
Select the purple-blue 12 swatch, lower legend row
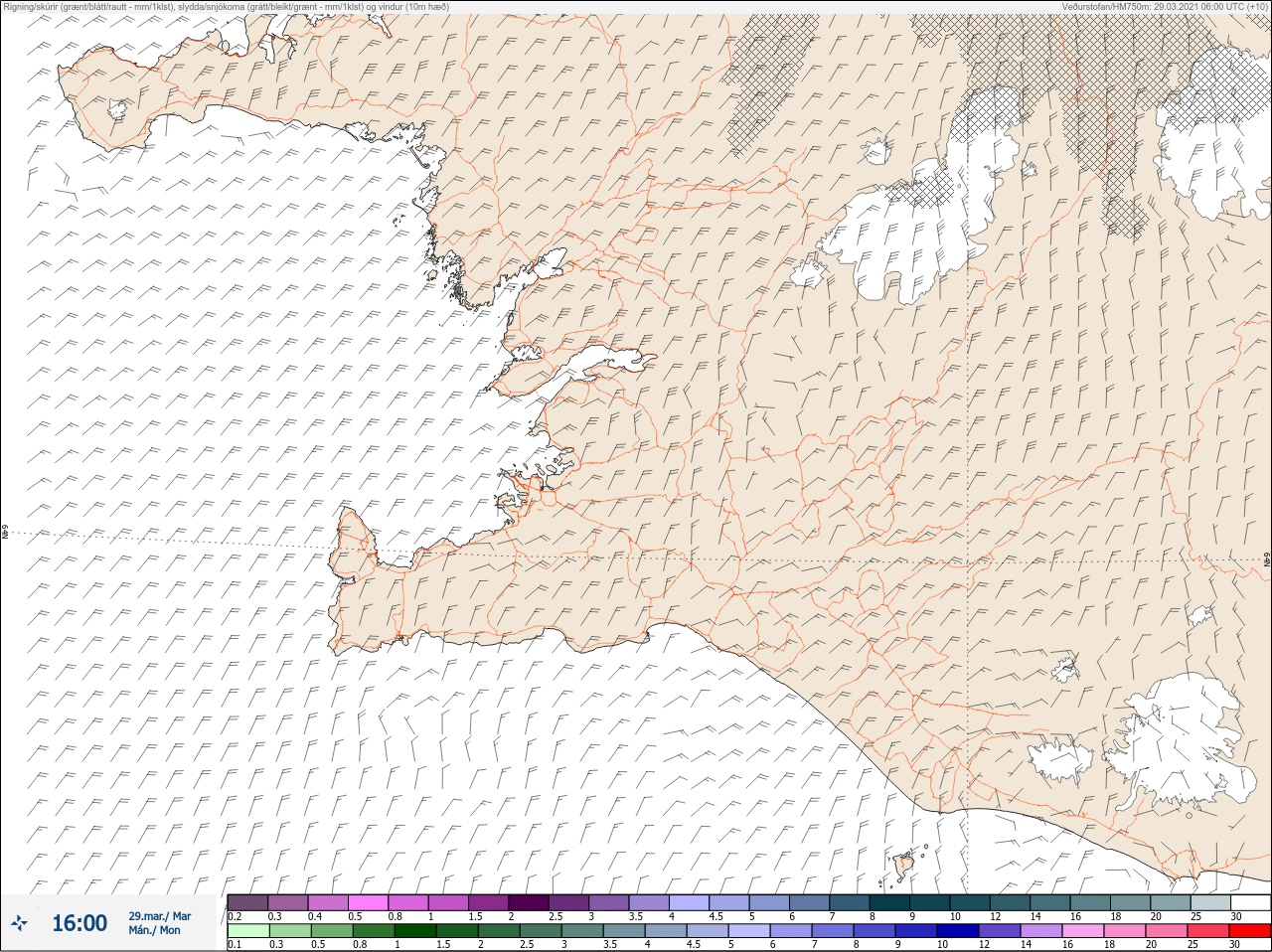tap(1000, 931)
